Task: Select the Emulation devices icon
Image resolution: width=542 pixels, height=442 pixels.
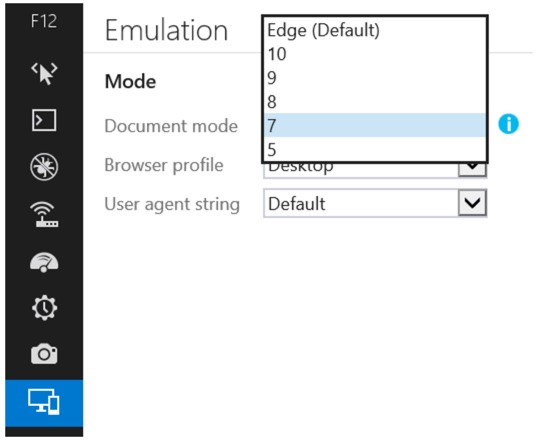Action: point(44,403)
